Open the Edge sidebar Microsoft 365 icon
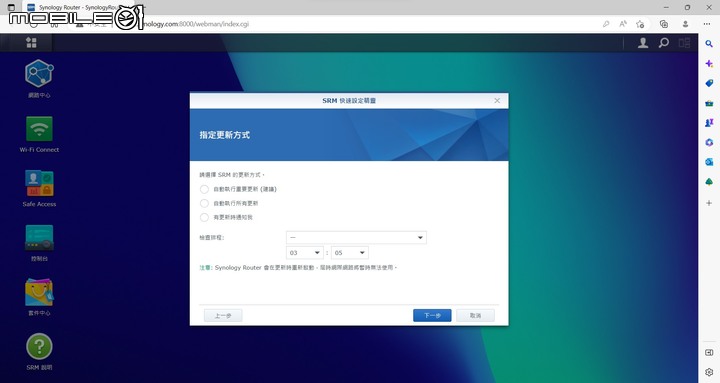The image size is (720, 383). tap(709, 142)
